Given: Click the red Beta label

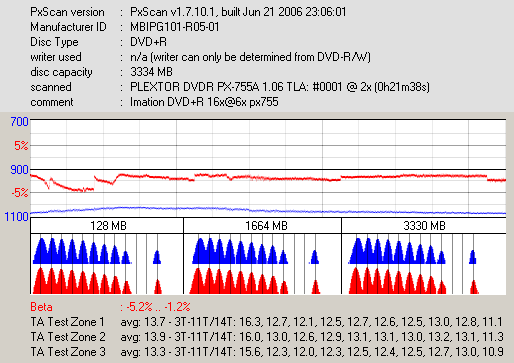Looking at the screenshot, I should click(41, 307).
